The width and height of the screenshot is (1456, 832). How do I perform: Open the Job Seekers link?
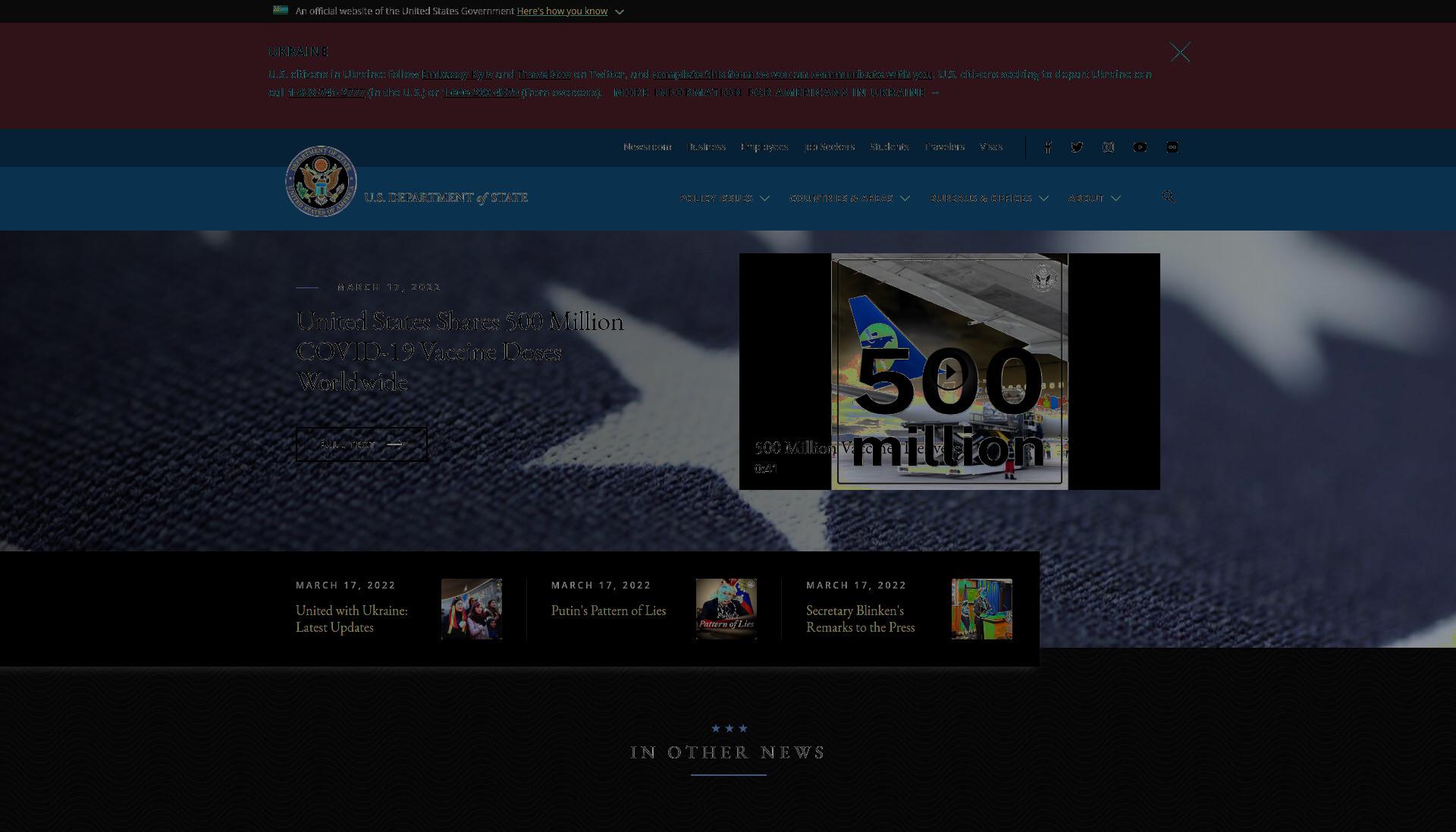coord(829,147)
